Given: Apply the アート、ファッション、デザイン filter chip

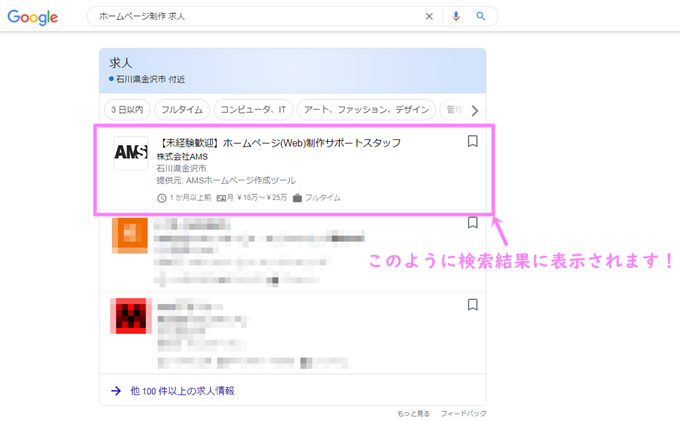Looking at the screenshot, I should pyautogui.click(x=366, y=110).
